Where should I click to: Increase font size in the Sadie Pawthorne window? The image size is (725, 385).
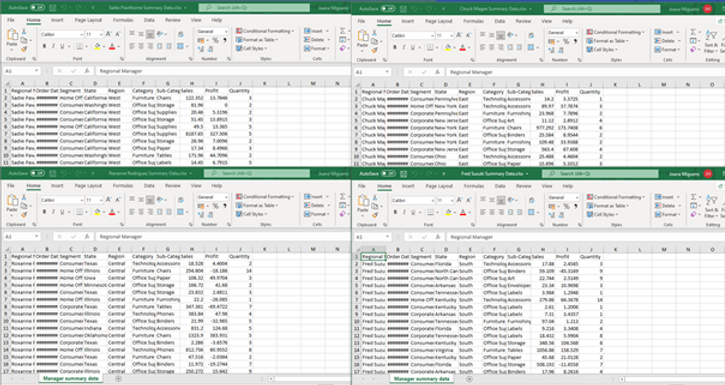(x=109, y=34)
